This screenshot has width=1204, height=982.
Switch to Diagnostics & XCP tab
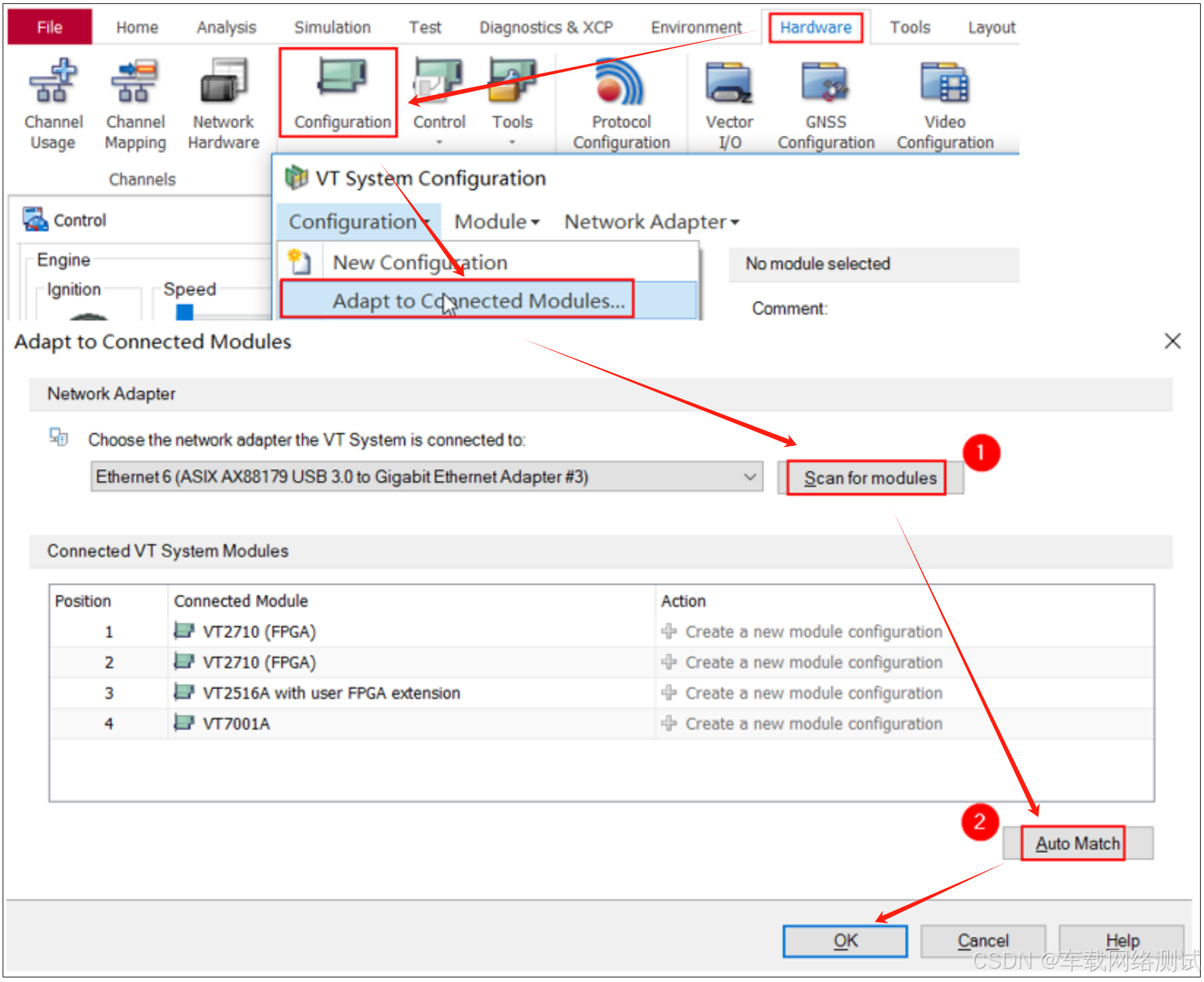click(x=546, y=27)
